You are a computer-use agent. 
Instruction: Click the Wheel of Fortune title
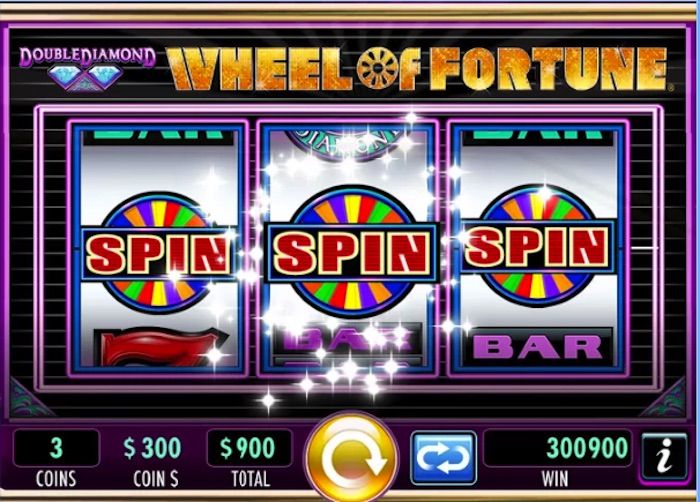coord(418,68)
